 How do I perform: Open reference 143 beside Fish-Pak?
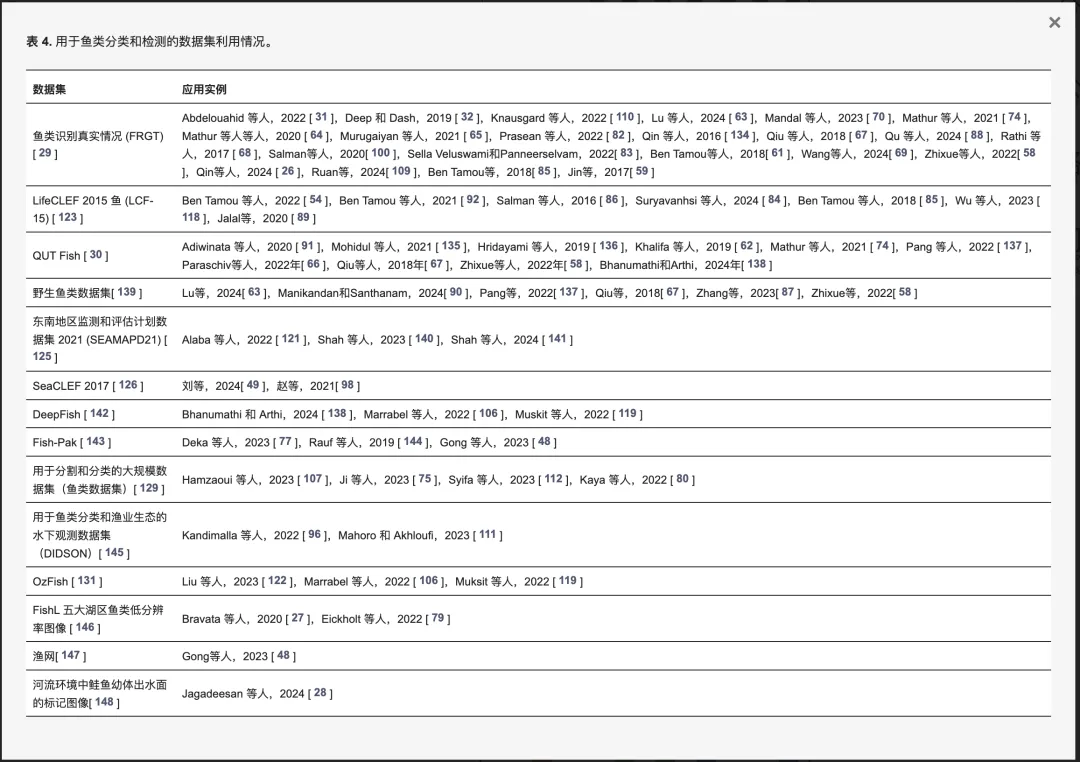(x=96, y=442)
